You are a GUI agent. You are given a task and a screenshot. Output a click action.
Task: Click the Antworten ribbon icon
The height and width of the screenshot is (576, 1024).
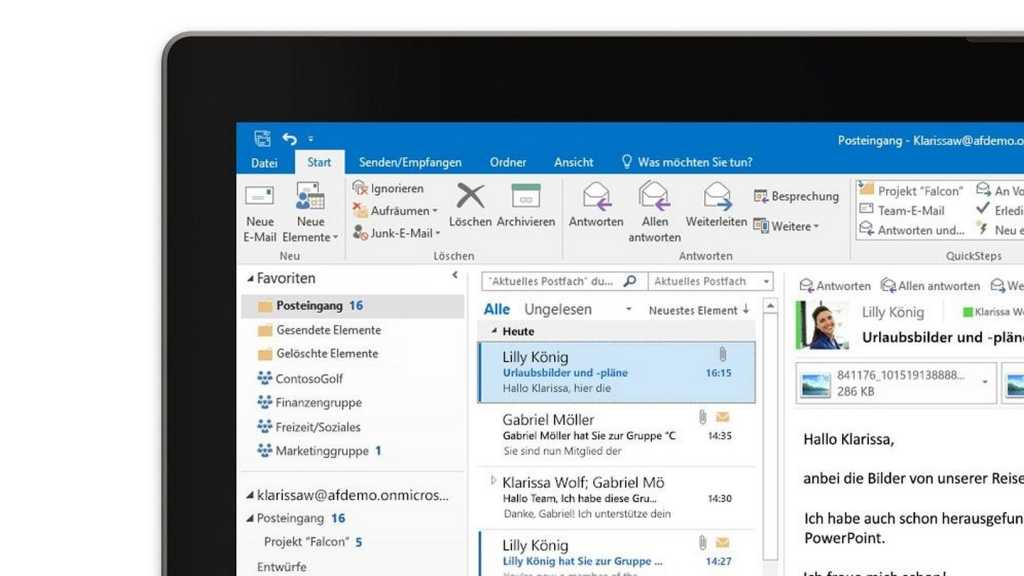pos(596,196)
